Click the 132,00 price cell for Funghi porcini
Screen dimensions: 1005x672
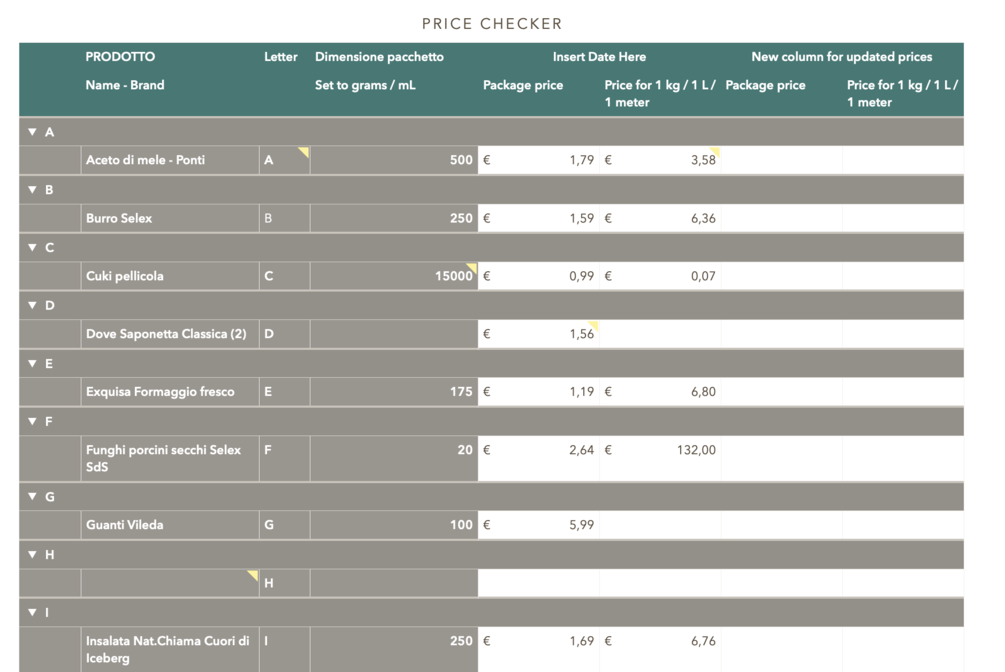tap(660, 450)
